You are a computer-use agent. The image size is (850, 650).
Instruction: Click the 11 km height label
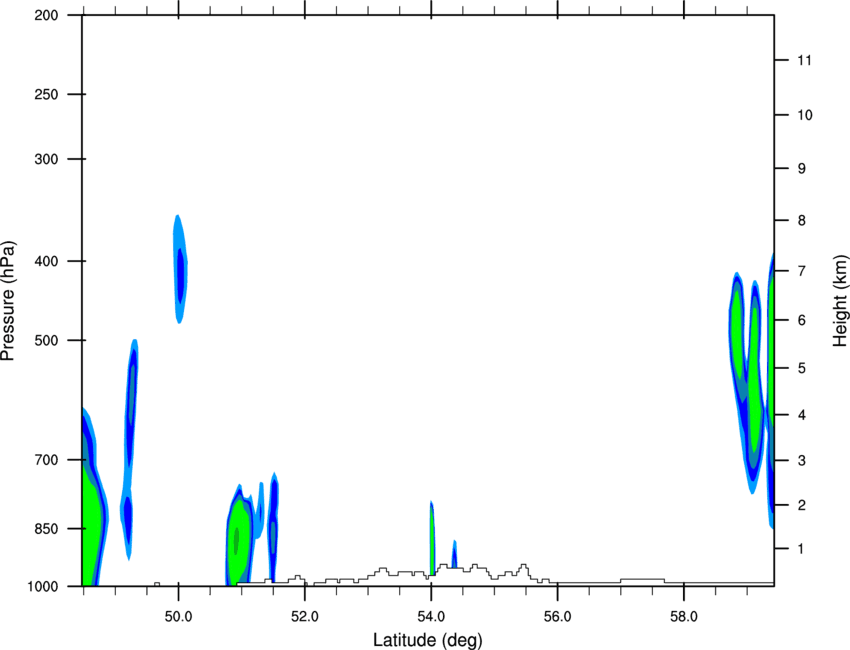pos(804,60)
